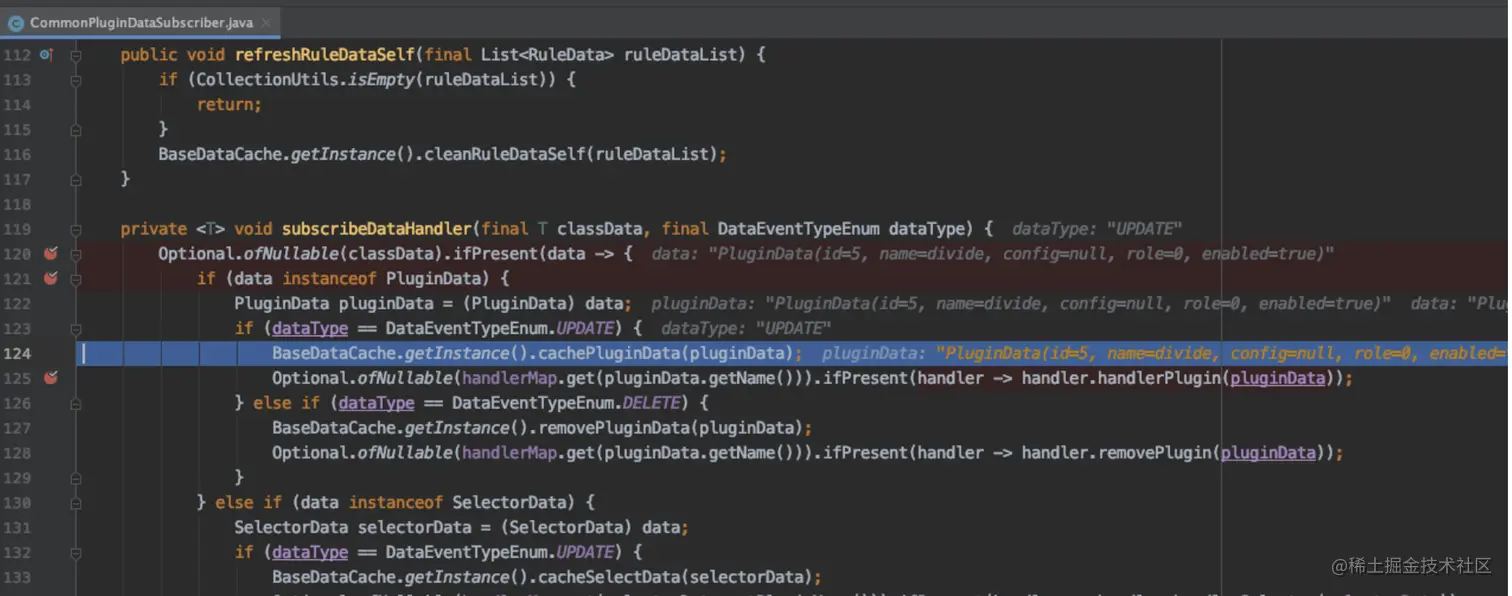Click underlined pluginData on line 128
The height and width of the screenshot is (596, 1512).
pos(1268,453)
